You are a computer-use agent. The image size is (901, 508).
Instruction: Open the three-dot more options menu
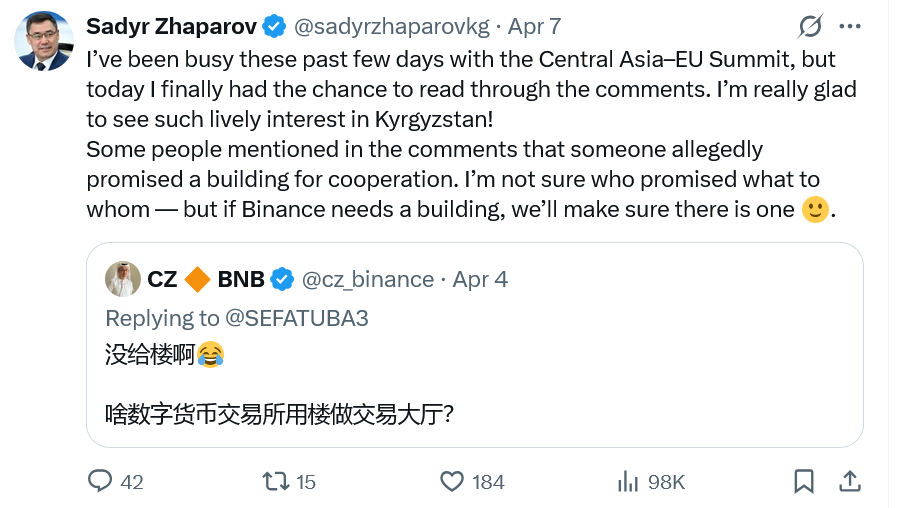[849, 26]
